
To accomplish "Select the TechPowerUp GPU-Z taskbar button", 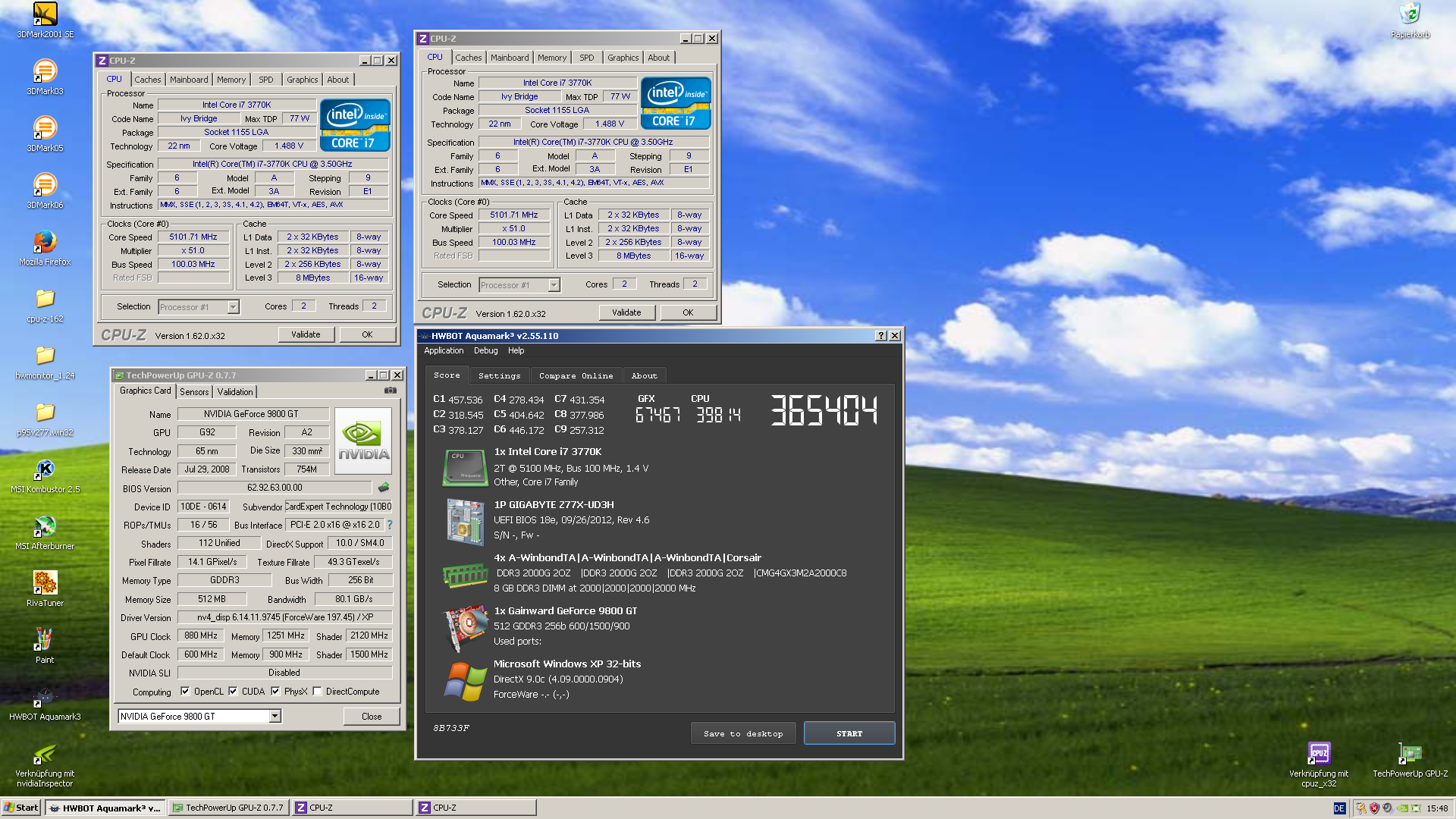I will pyautogui.click(x=228, y=808).
